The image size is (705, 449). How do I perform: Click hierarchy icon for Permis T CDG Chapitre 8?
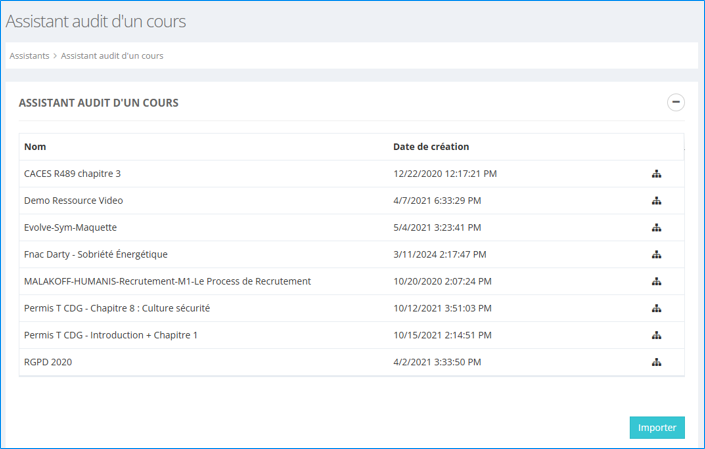657,309
